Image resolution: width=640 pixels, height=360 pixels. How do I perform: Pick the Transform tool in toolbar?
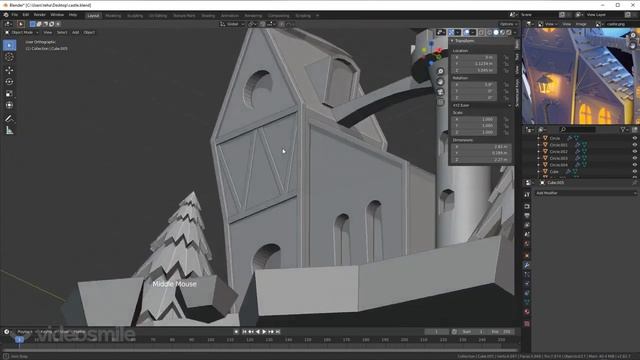pos(9,105)
